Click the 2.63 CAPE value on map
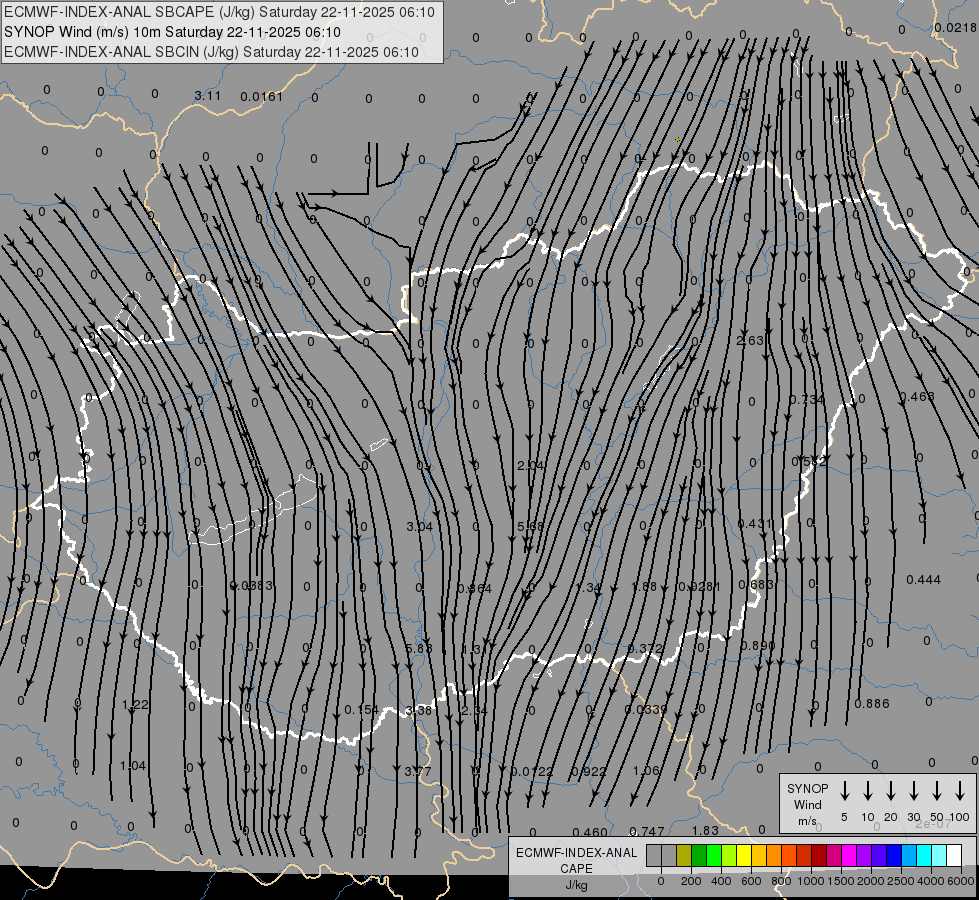 750,340
